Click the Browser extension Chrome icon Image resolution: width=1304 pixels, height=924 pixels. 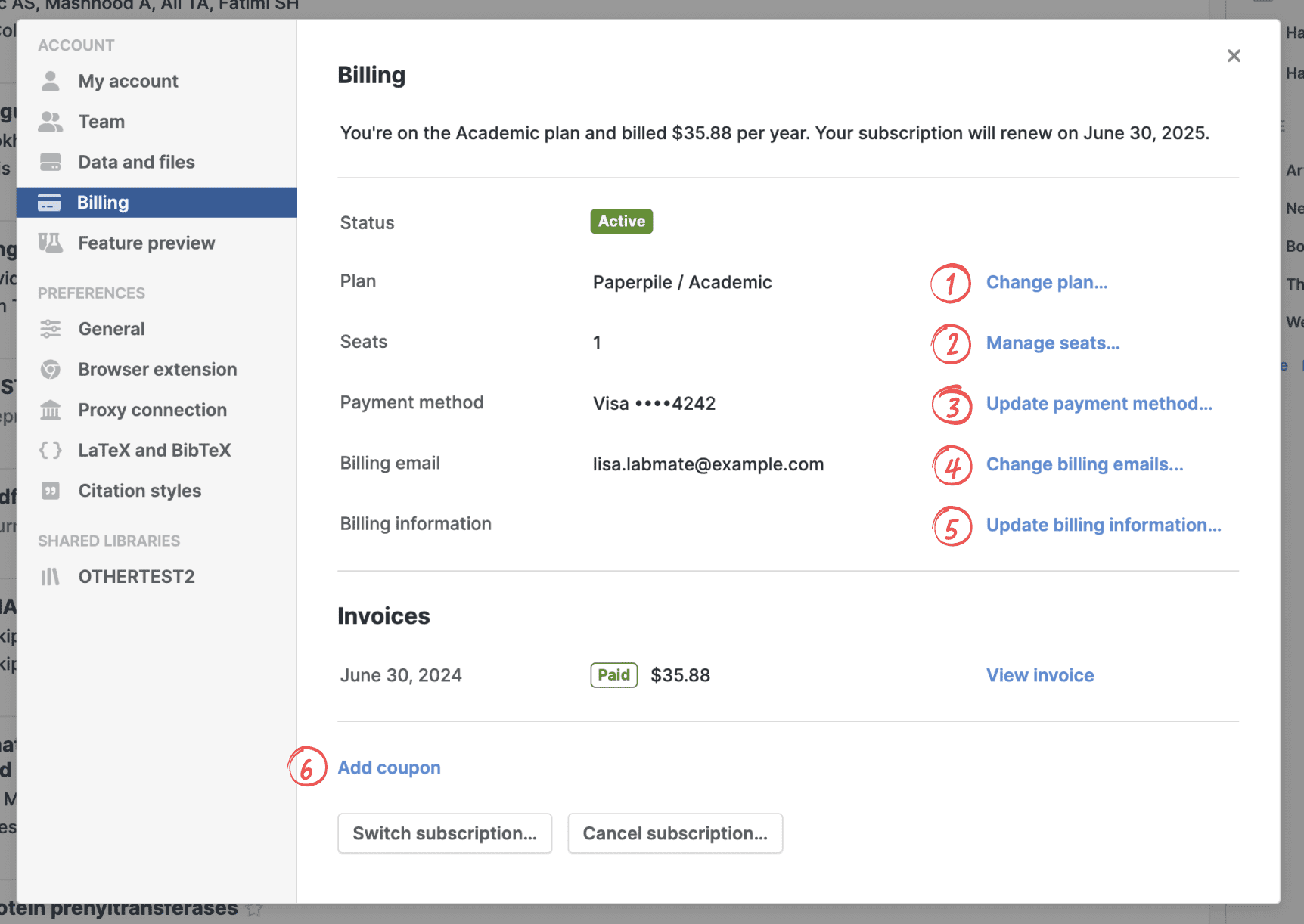(x=51, y=369)
